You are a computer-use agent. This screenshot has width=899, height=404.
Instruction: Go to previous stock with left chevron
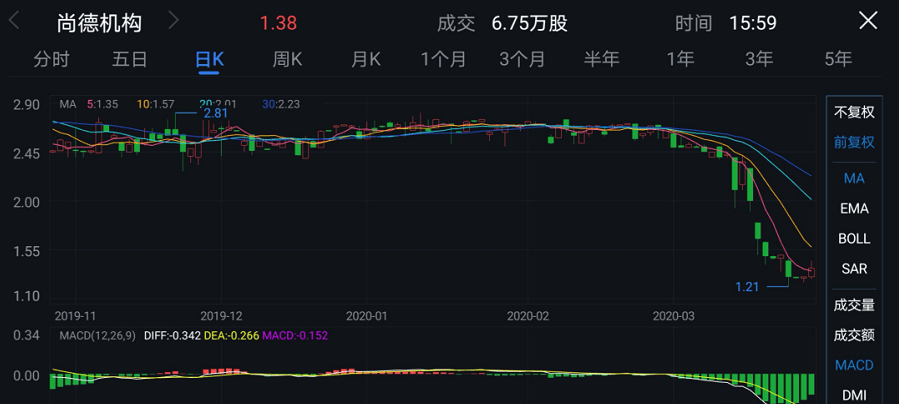[15, 21]
